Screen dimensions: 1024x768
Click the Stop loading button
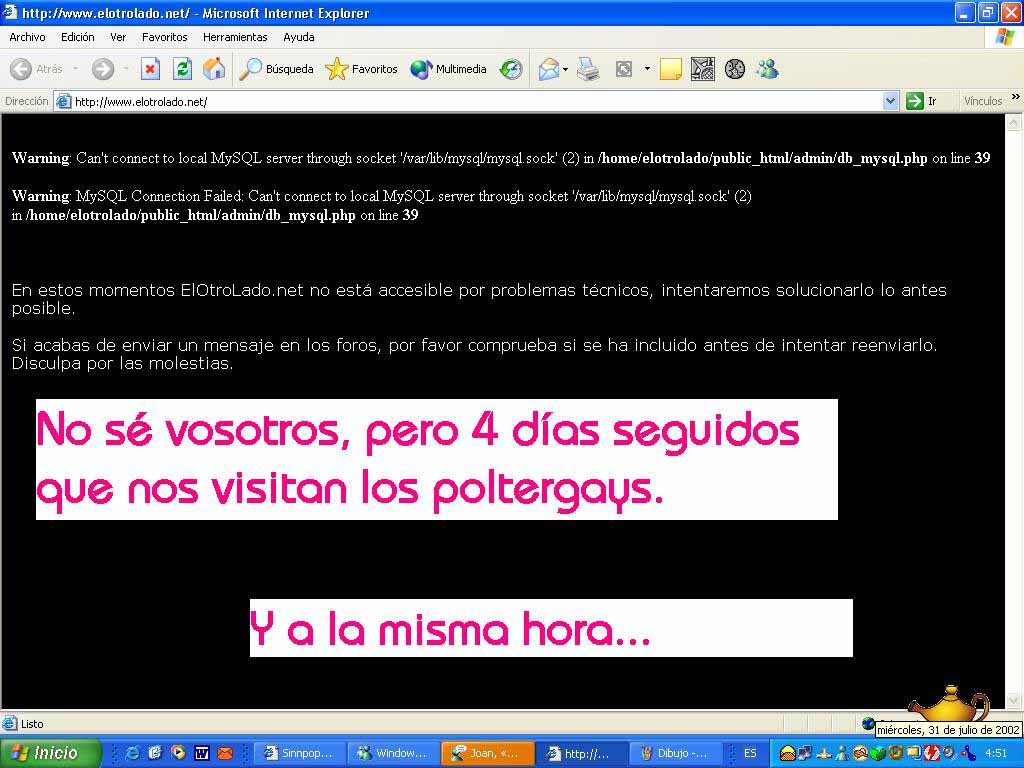coord(150,69)
